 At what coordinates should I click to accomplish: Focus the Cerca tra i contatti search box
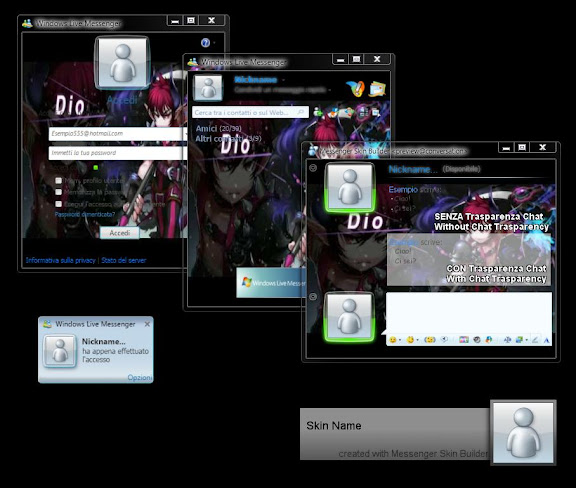pos(251,112)
